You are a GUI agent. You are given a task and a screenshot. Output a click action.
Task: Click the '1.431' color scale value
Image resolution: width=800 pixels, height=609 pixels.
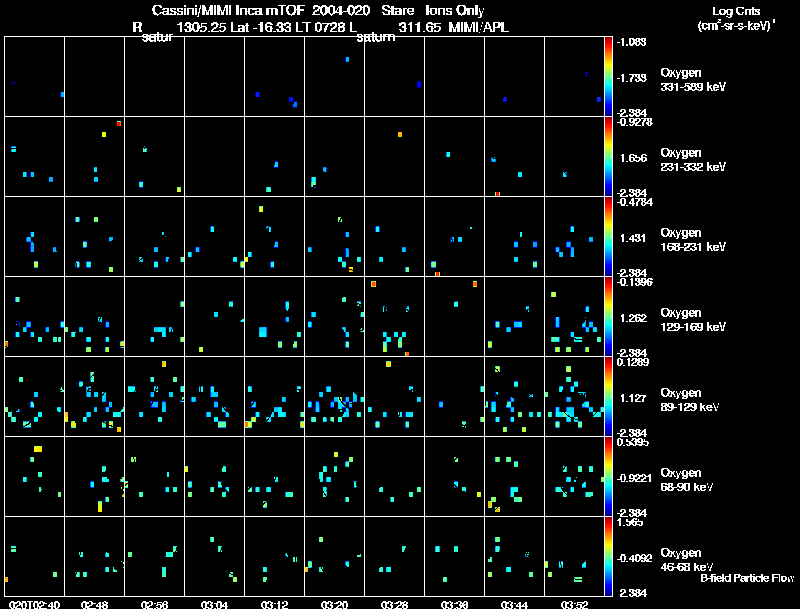pyautogui.click(x=633, y=238)
